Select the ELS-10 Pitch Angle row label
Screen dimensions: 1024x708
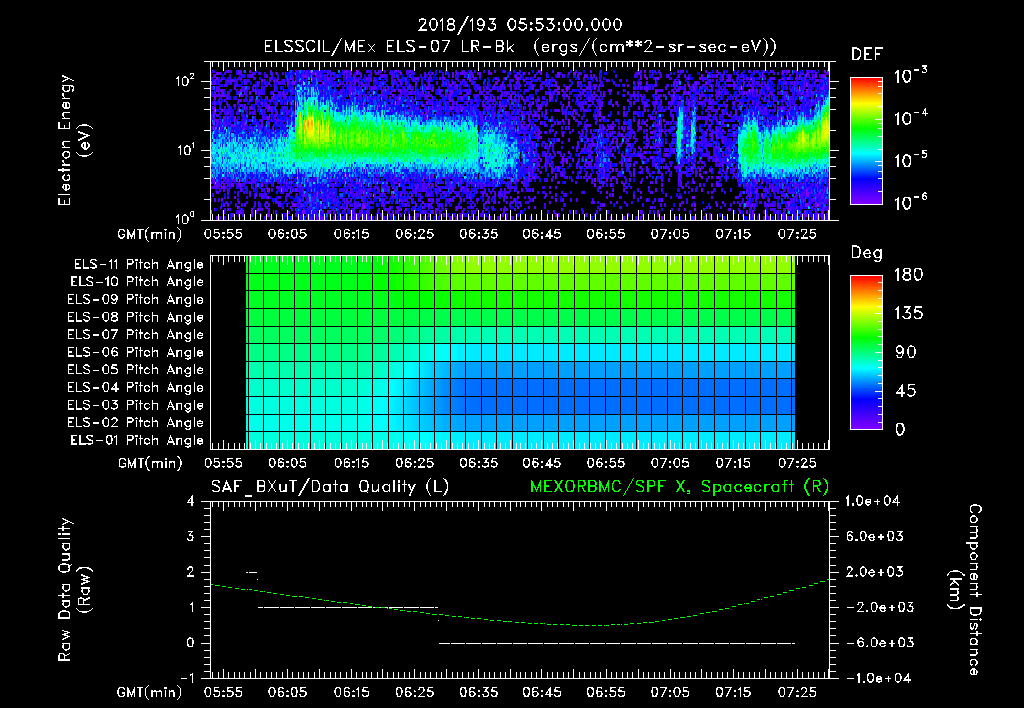136,282
